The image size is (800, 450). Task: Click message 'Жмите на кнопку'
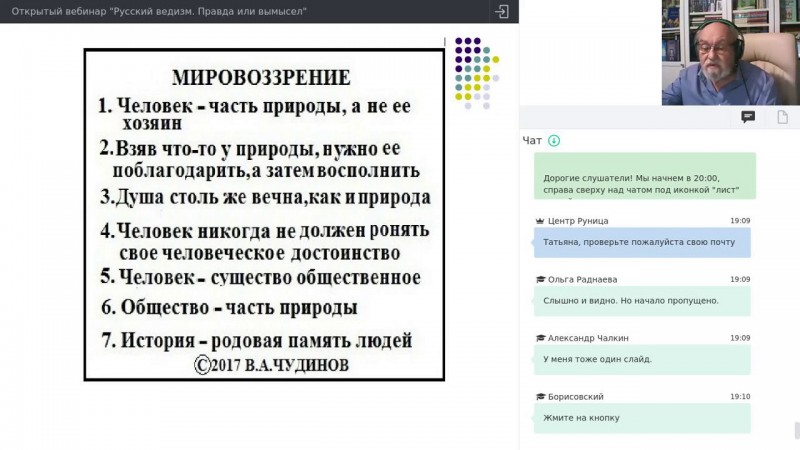click(642, 418)
